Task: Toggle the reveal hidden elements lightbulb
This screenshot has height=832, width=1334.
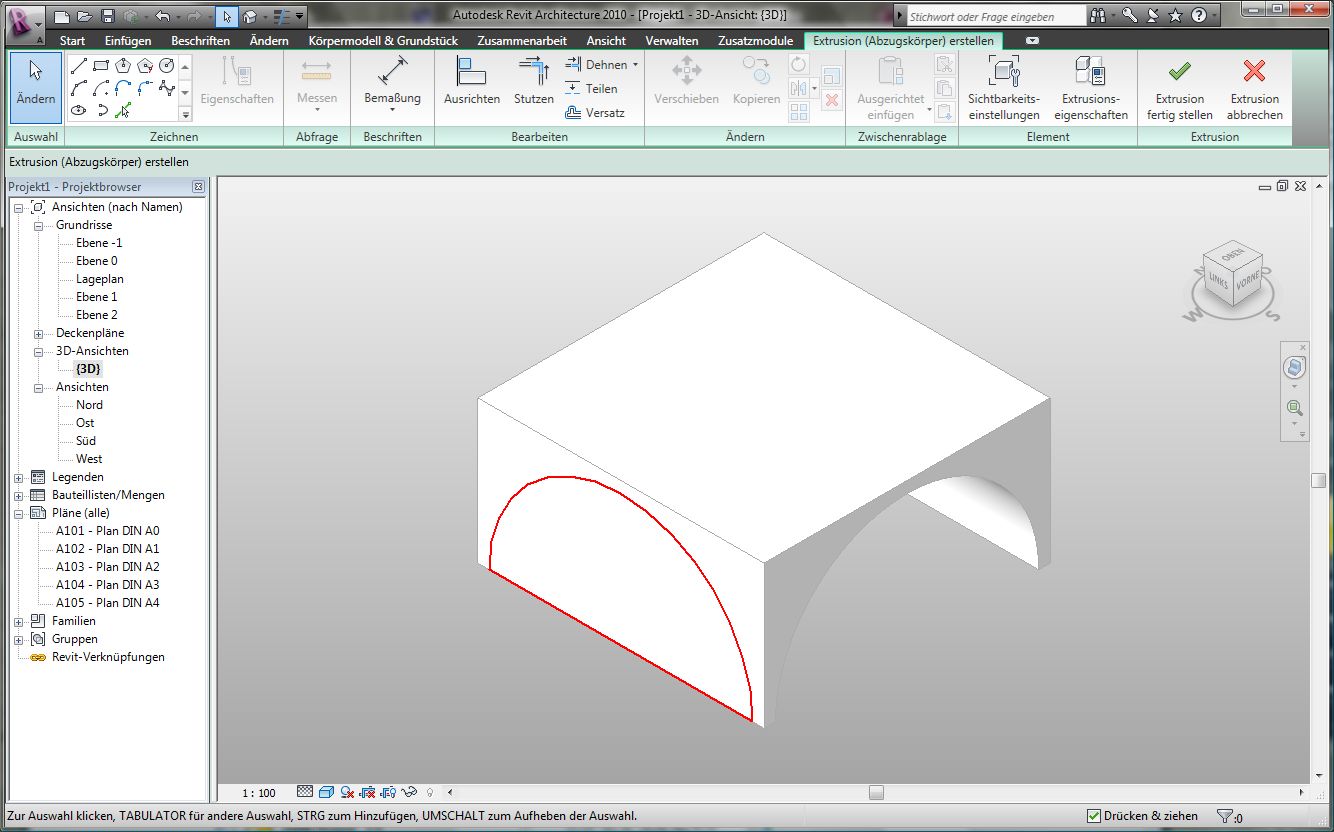Action: click(x=430, y=793)
